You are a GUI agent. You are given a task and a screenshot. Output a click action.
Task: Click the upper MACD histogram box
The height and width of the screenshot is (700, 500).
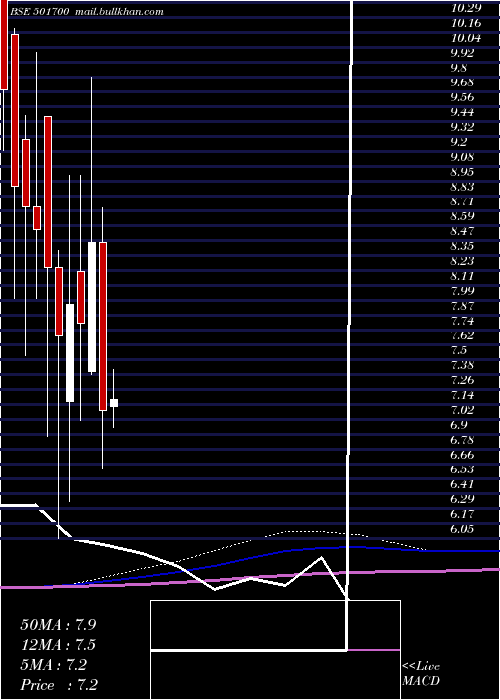(x=275, y=625)
